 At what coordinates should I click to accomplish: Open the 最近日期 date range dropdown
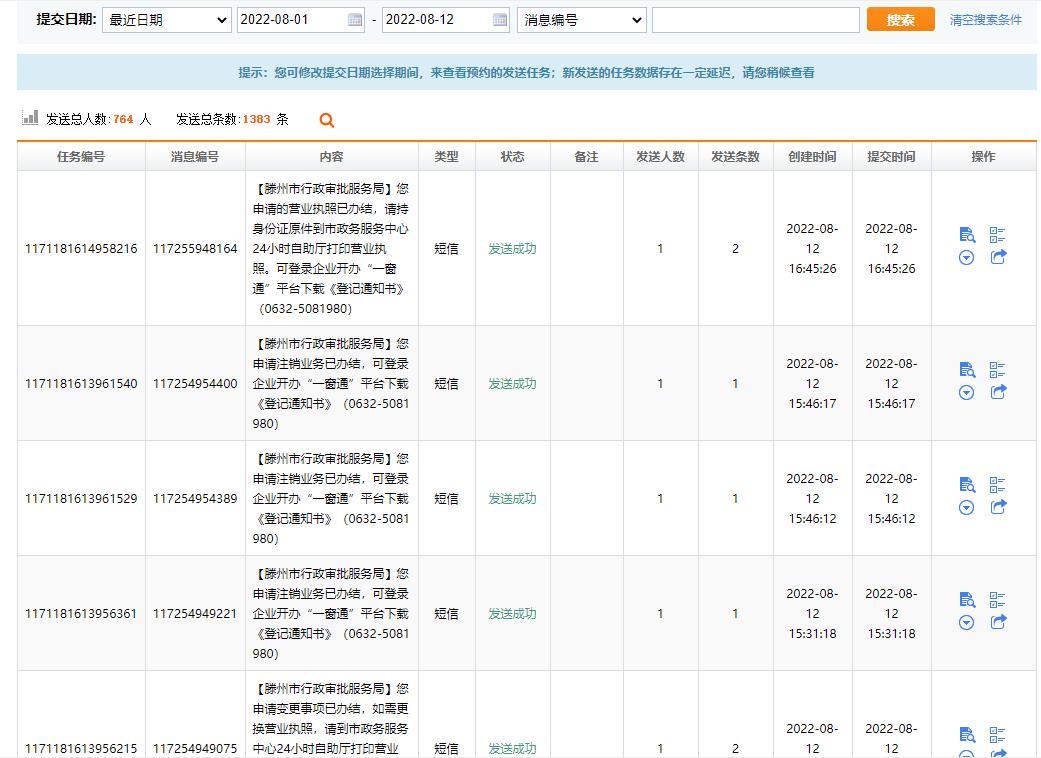pyautogui.click(x=167, y=20)
